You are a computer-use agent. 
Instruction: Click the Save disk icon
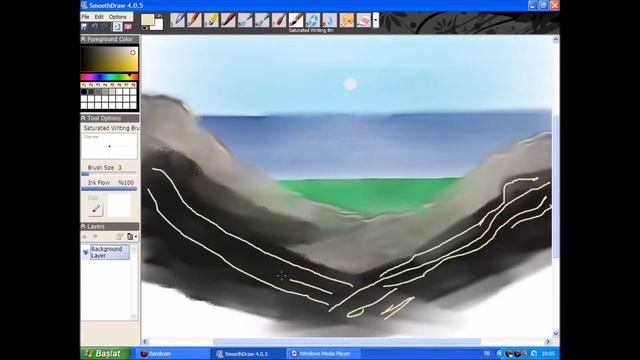click(x=84, y=27)
